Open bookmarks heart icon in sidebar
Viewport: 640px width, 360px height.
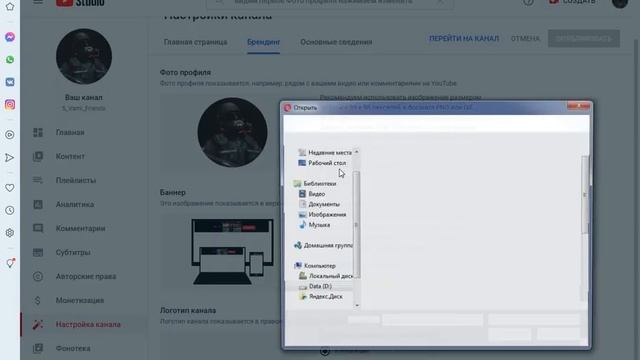10,188
